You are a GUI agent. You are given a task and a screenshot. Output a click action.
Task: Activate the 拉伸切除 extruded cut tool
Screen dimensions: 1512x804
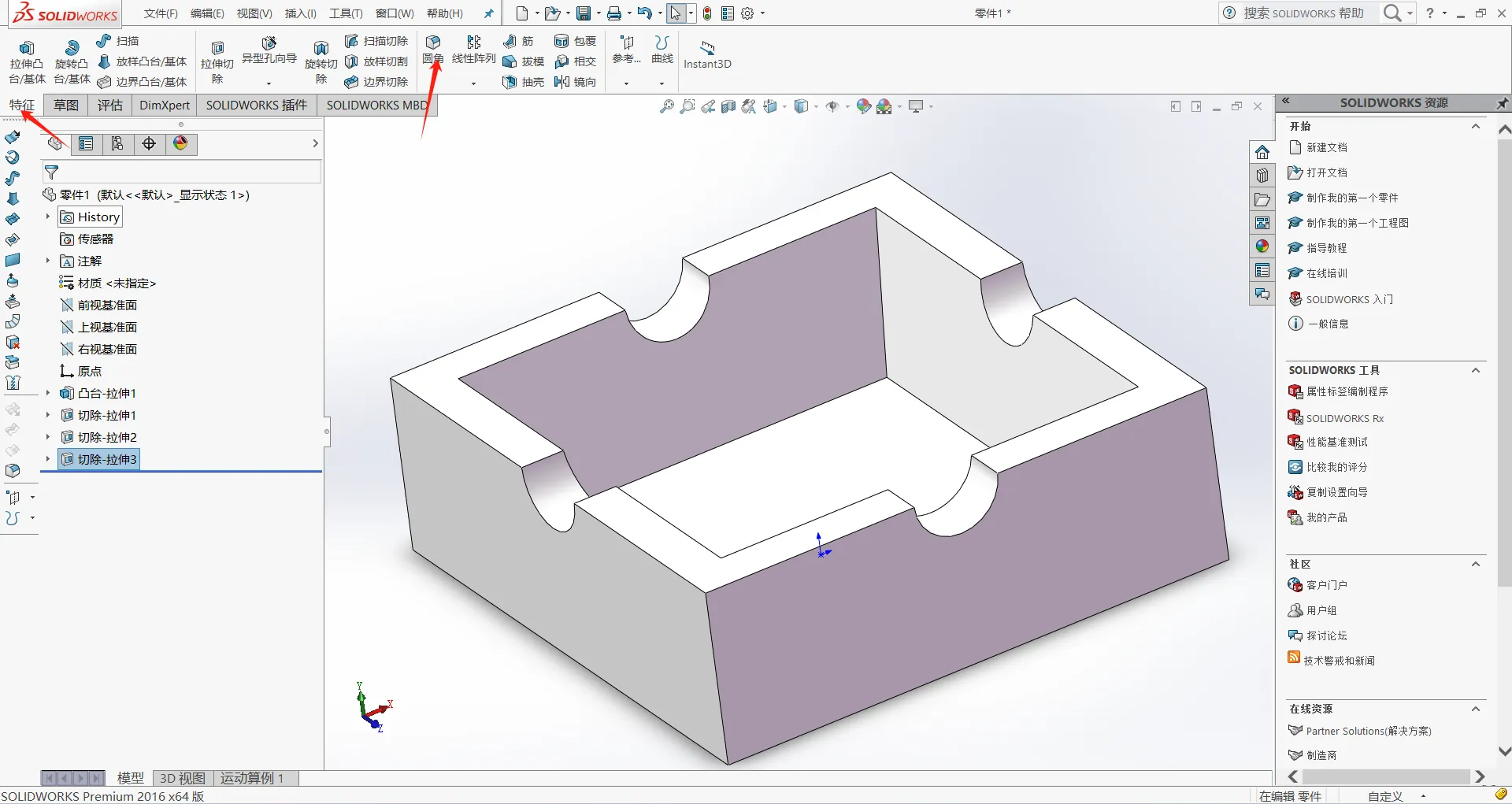217,62
